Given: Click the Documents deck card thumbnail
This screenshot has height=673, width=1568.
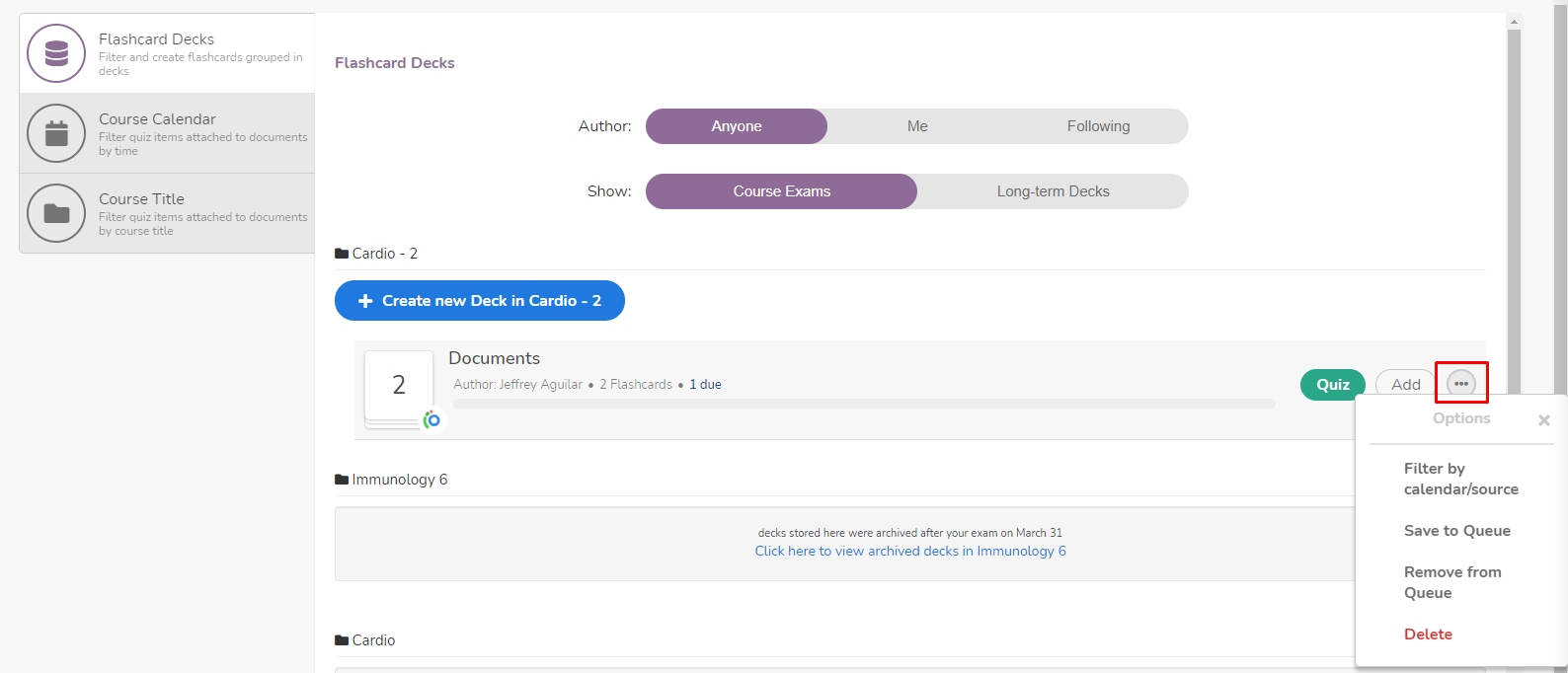Looking at the screenshot, I should [399, 385].
